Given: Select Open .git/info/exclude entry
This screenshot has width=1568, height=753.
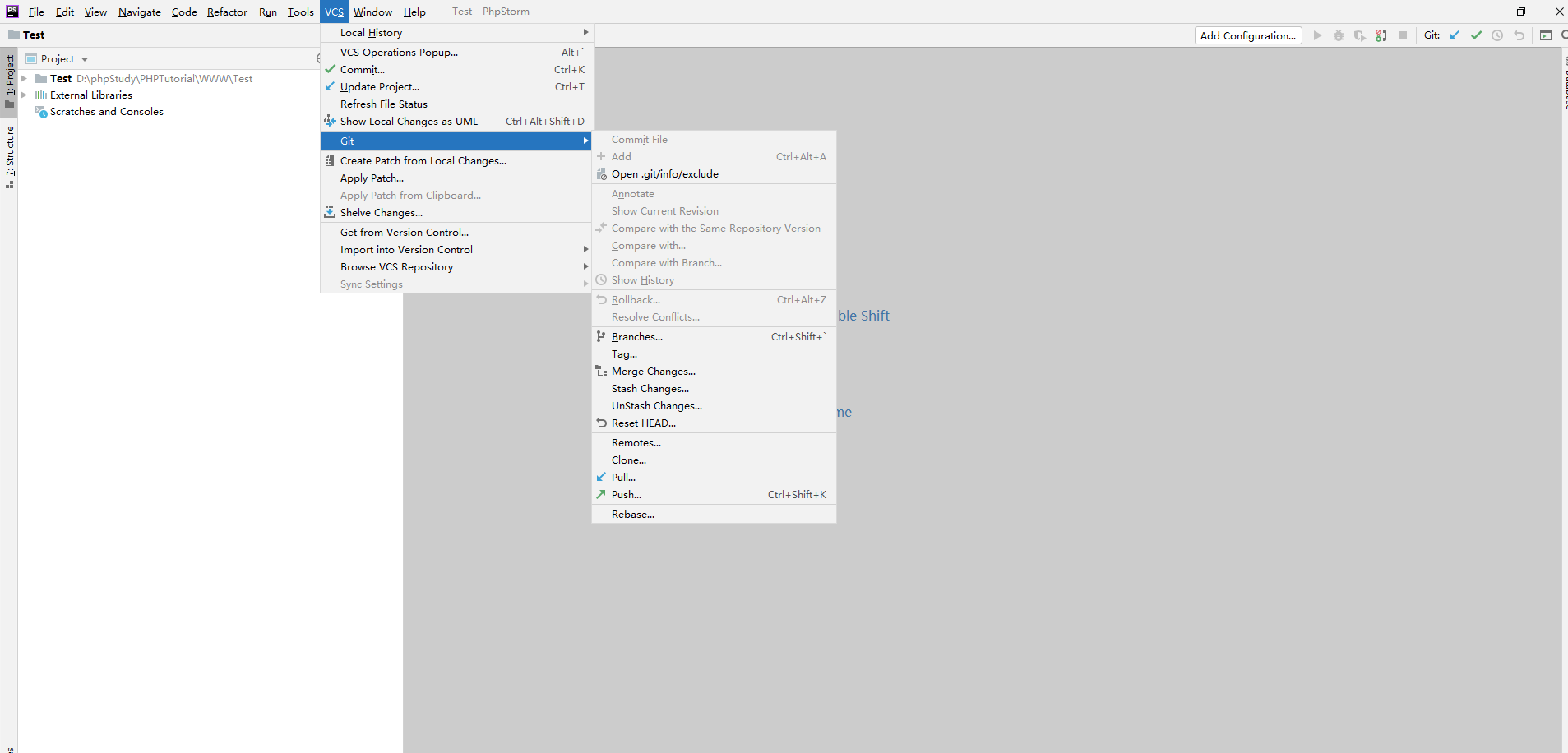Looking at the screenshot, I should [x=714, y=174].
